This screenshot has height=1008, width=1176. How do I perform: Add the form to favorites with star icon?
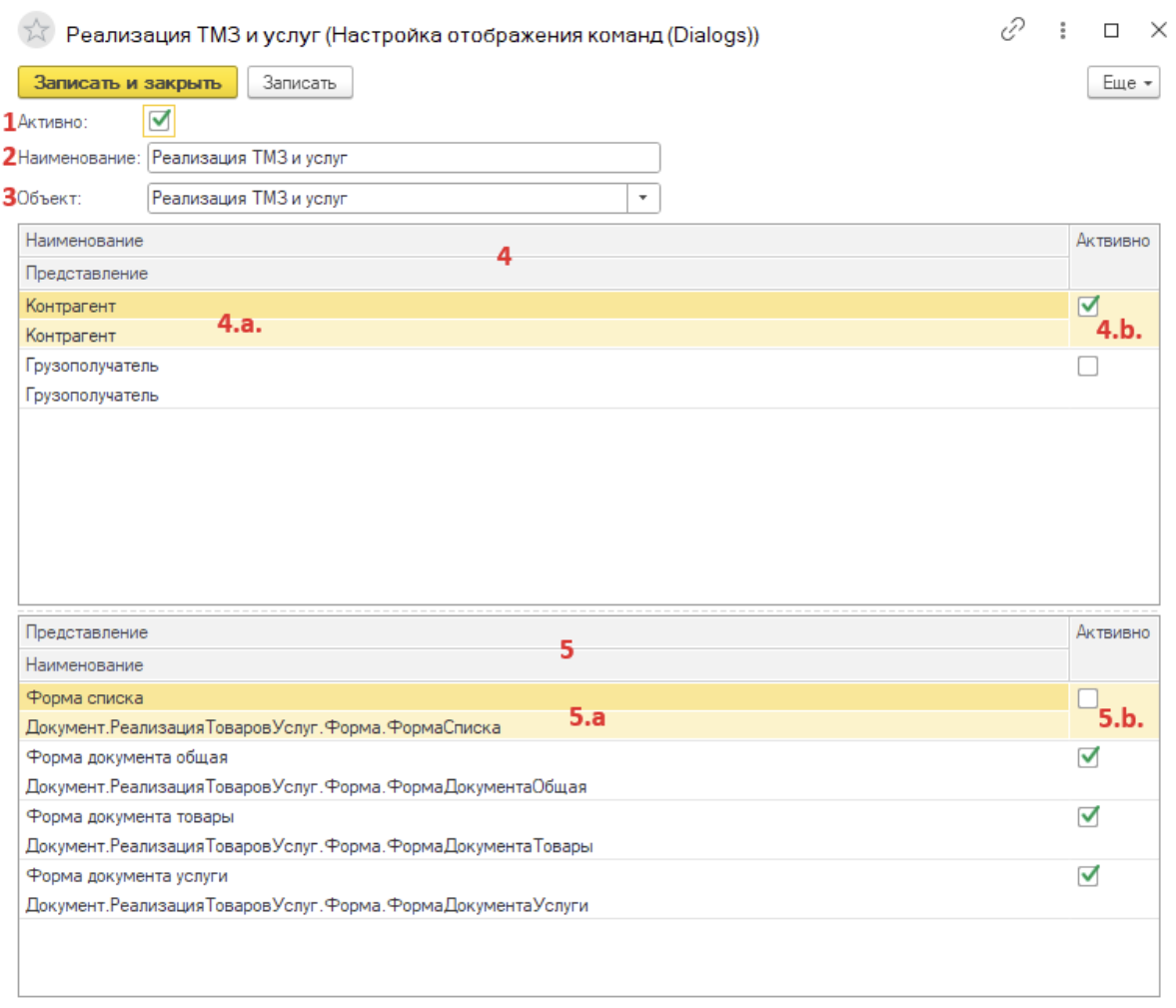pos(36,31)
